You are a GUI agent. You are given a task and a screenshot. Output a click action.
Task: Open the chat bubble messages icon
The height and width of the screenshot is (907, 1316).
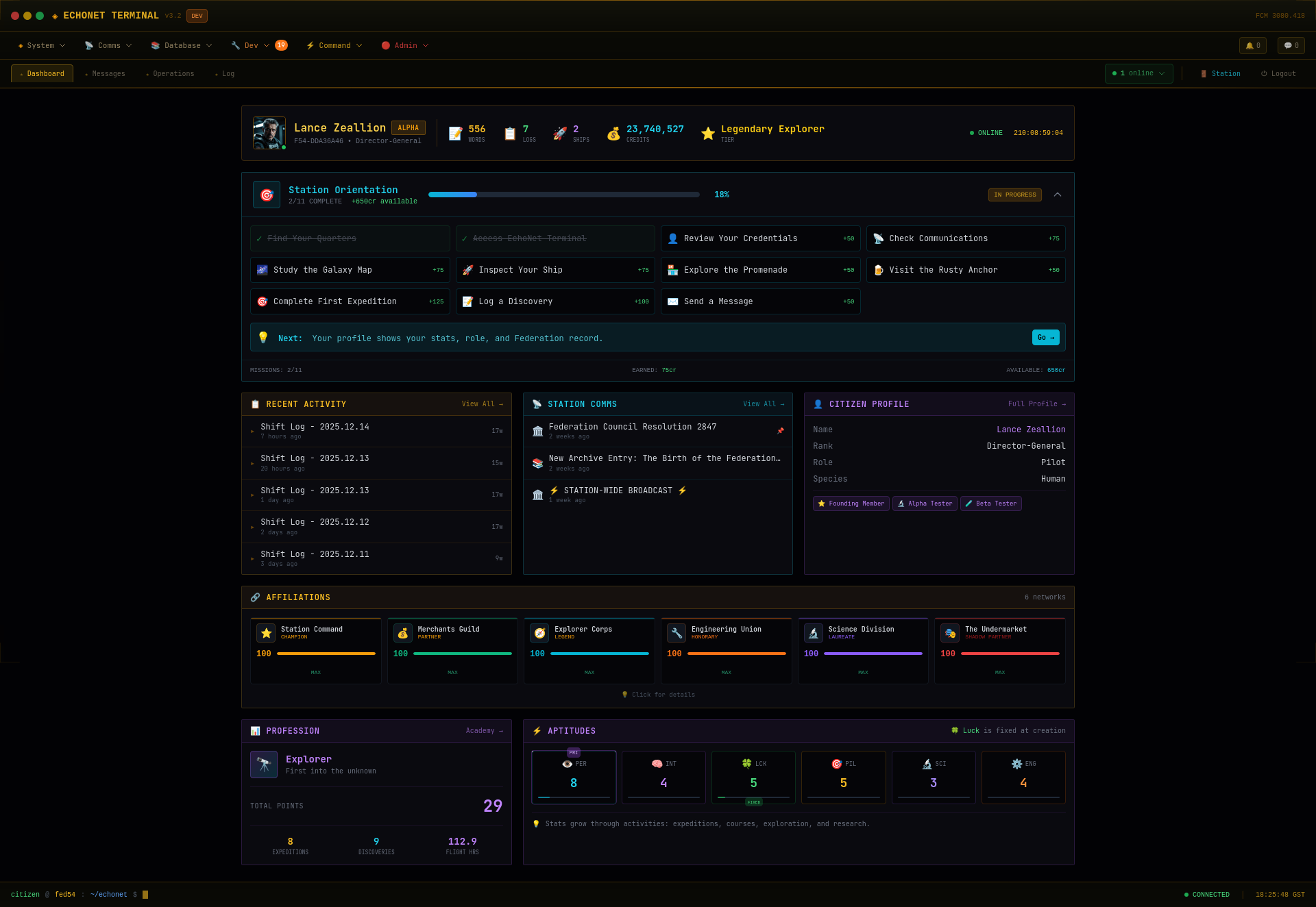coord(1291,46)
